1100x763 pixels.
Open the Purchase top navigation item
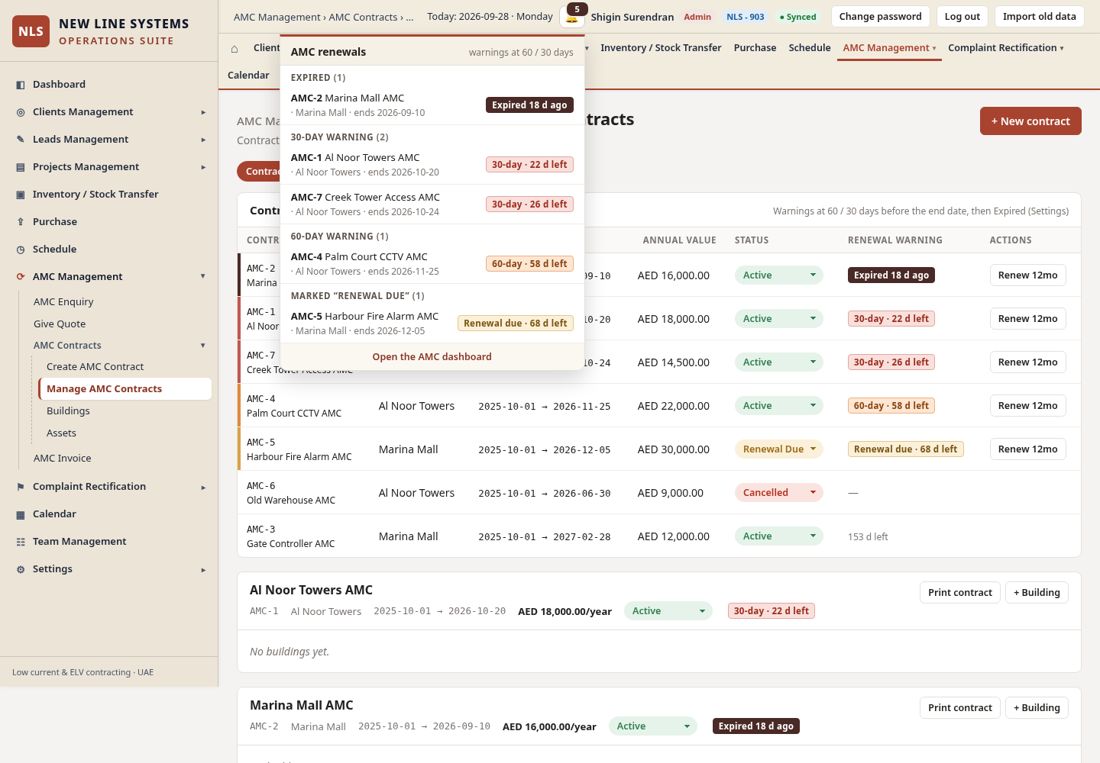(755, 48)
